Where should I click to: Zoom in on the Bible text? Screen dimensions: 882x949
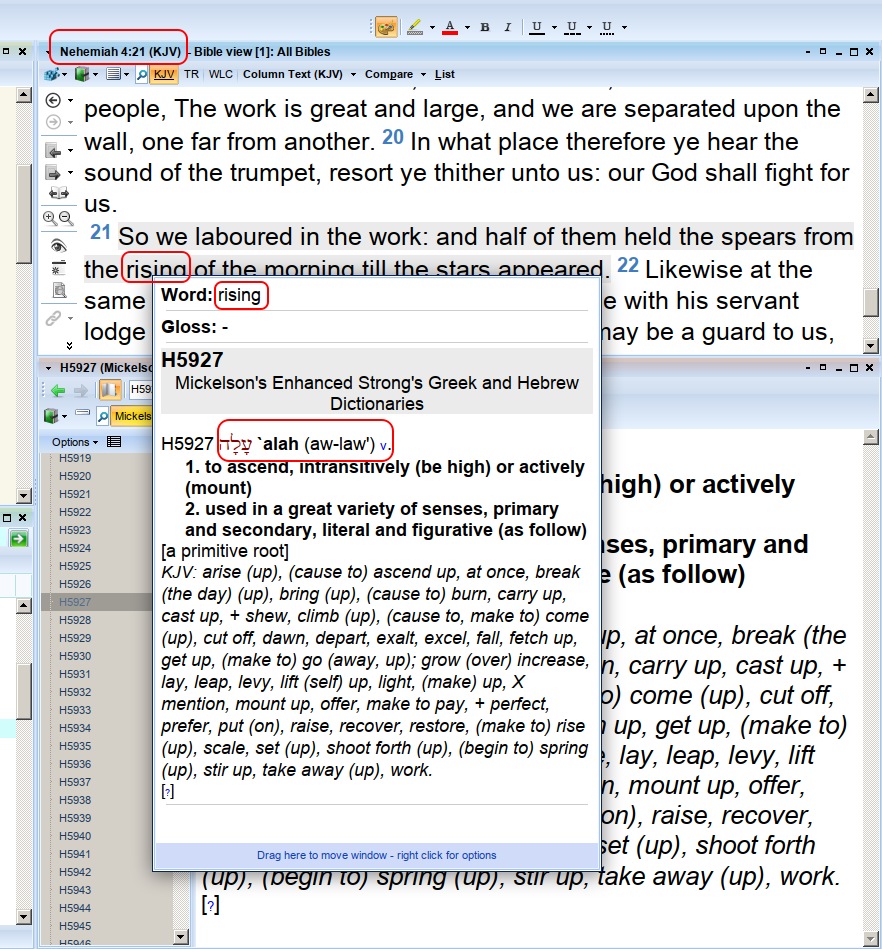[x=50, y=218]
